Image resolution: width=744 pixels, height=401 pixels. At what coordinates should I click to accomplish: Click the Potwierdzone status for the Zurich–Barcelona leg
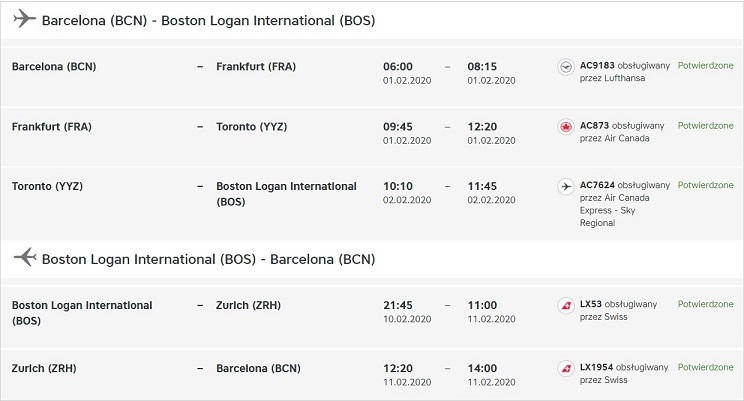click(705, 367)
